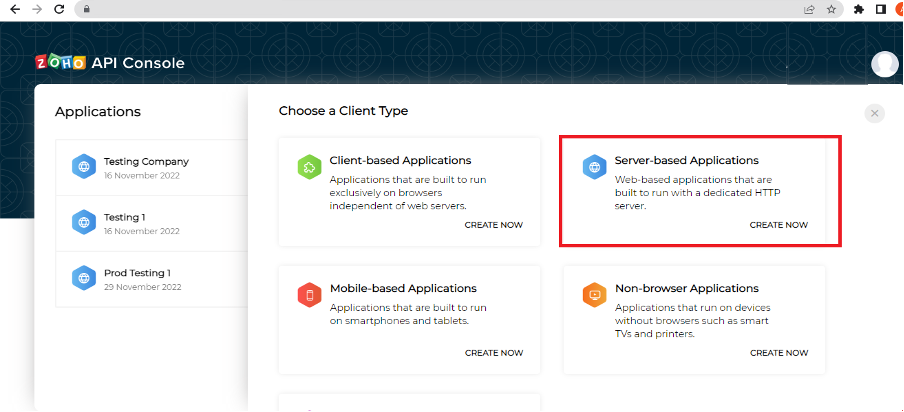Click the share page icon in the address bar

pyautogui.click(x=809, y=9)
